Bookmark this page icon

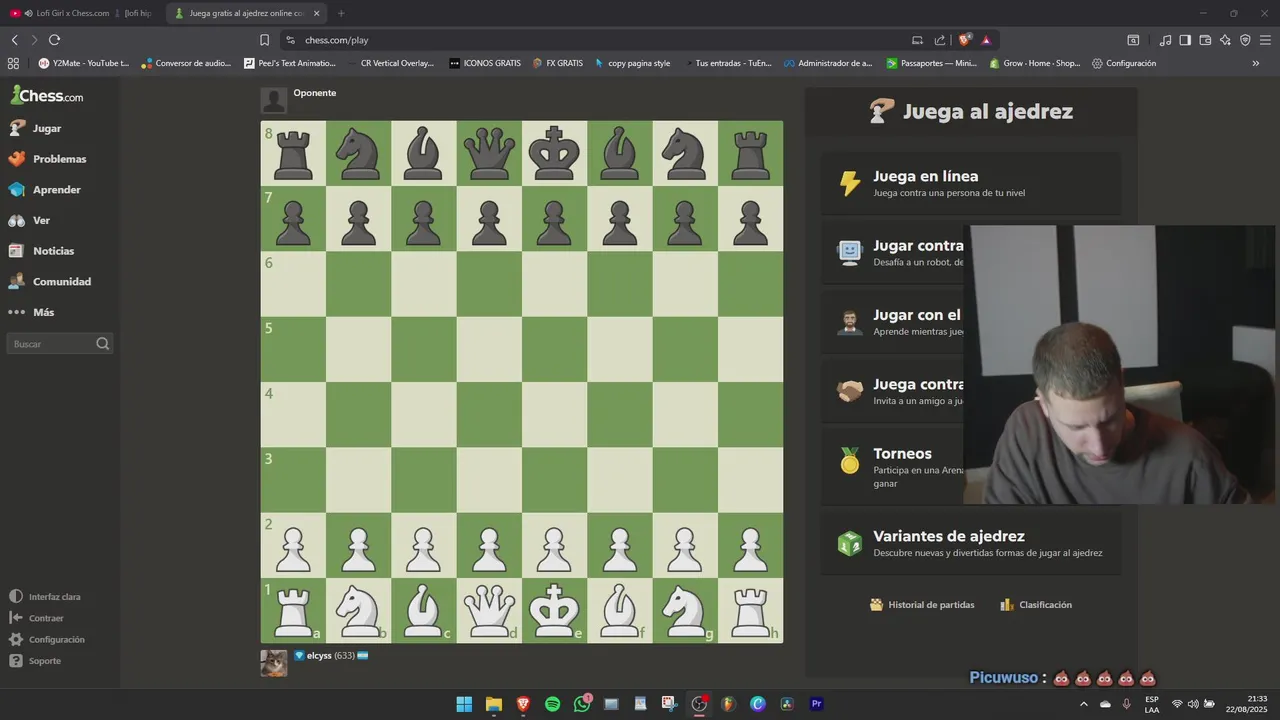tap(264, 40)
